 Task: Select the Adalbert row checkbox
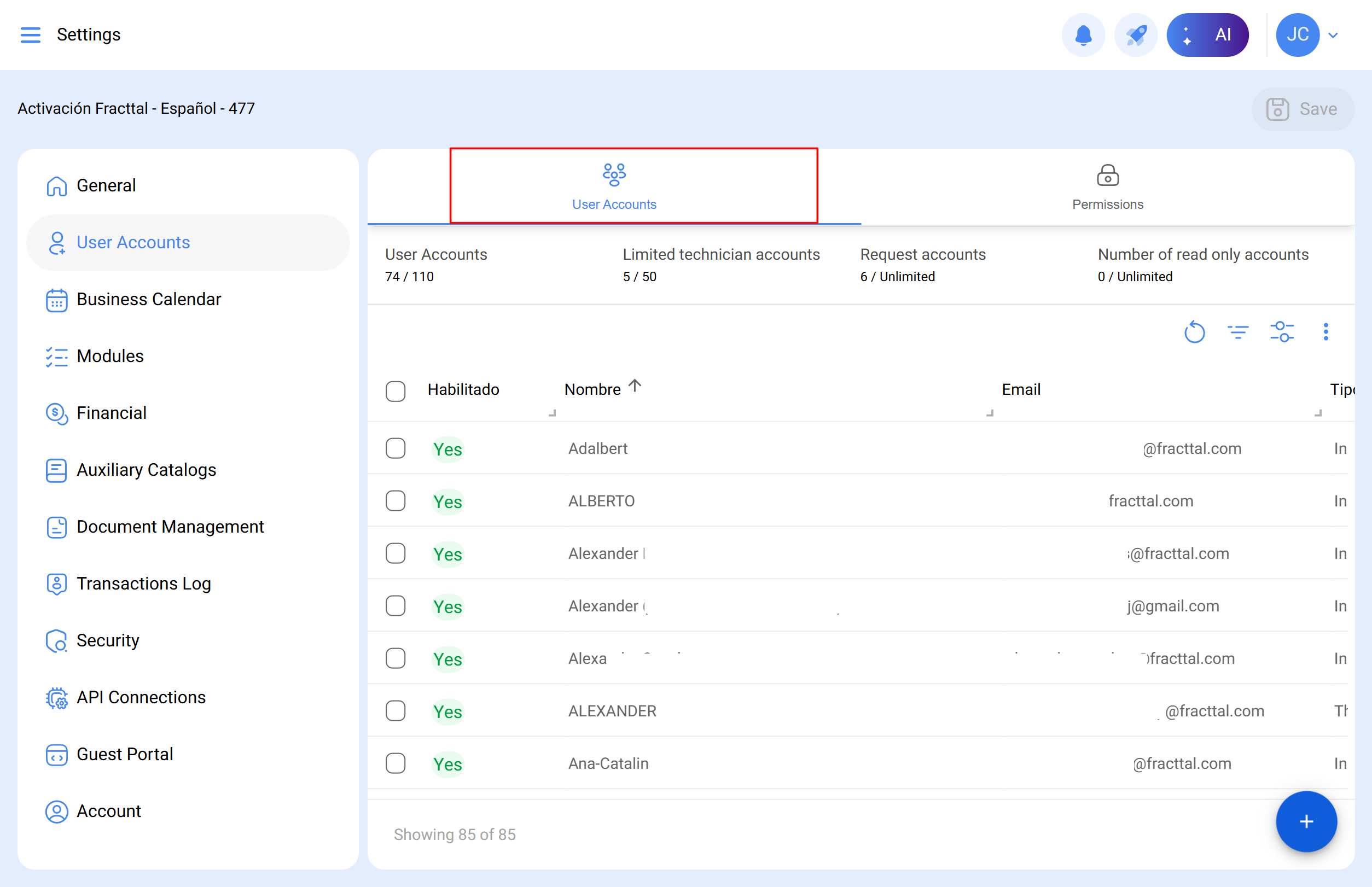tap(396, 448)
